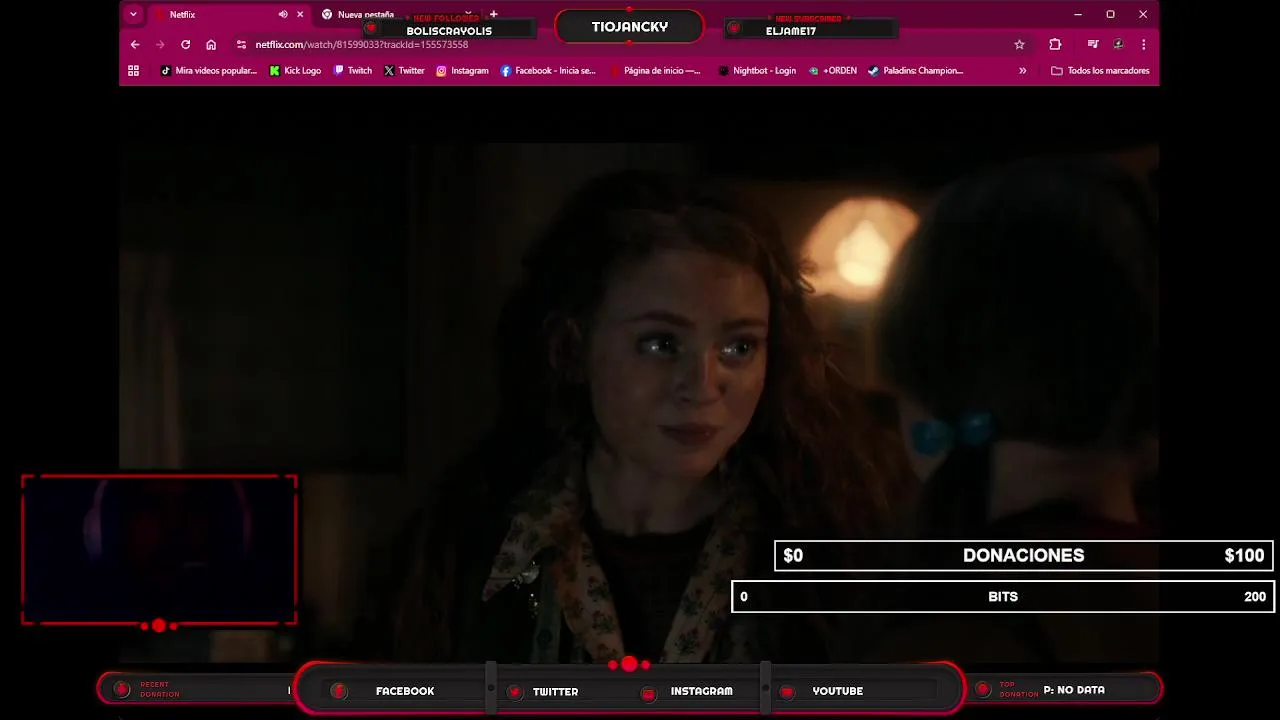Maximize the browser window

pos(1110,14)
